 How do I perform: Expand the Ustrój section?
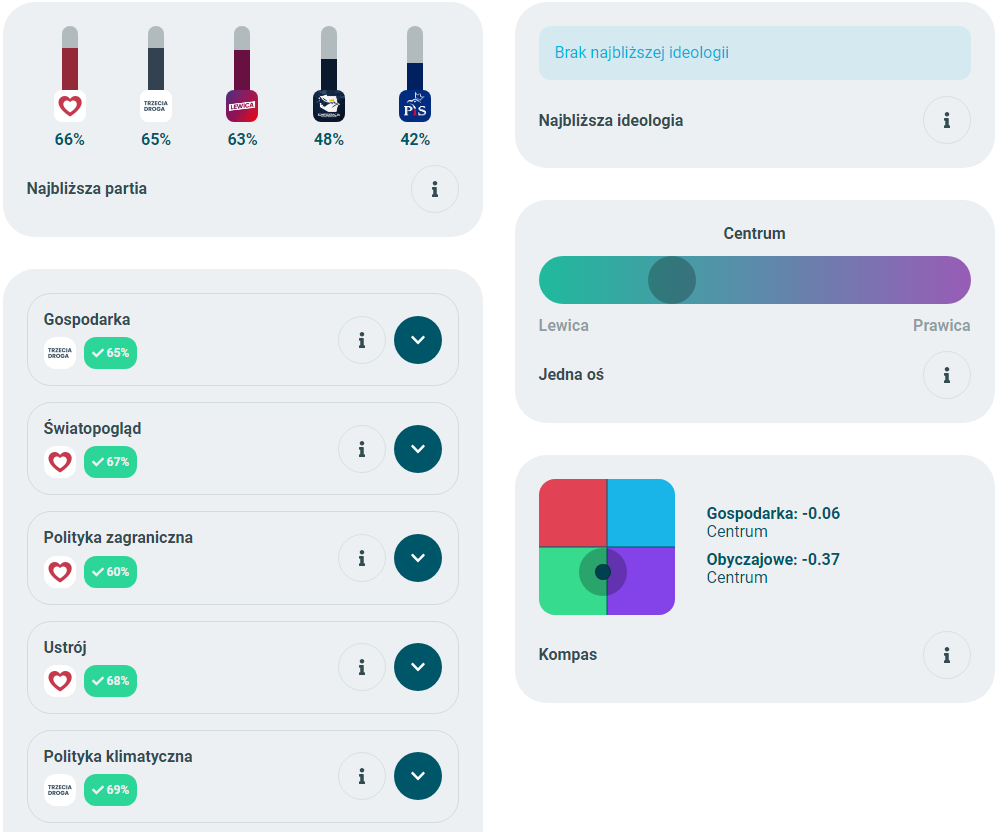tap(418, 667)
